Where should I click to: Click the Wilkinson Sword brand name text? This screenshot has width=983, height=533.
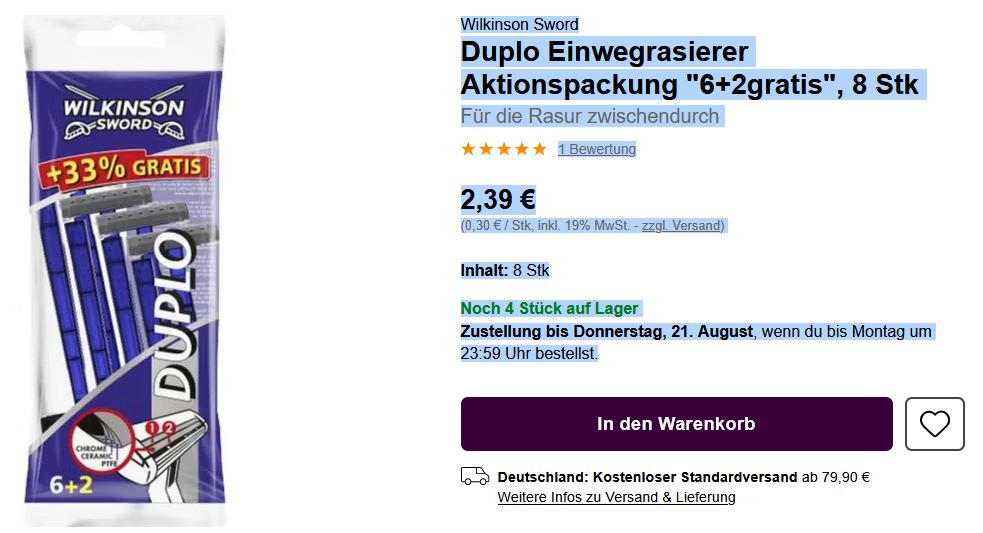(520, 24)
